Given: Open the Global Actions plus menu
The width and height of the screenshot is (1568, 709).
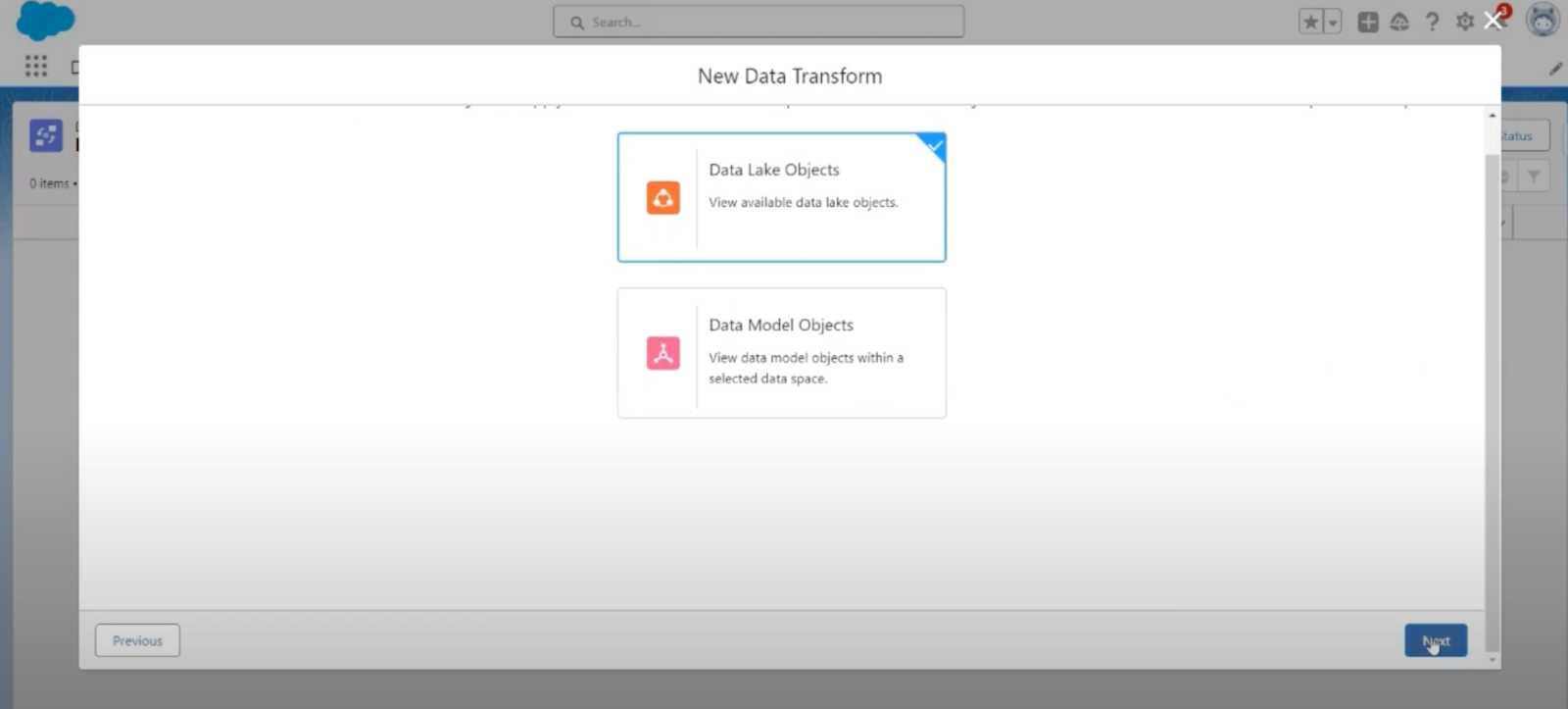Looking at the screenshot, I should tap(1368, 22).
